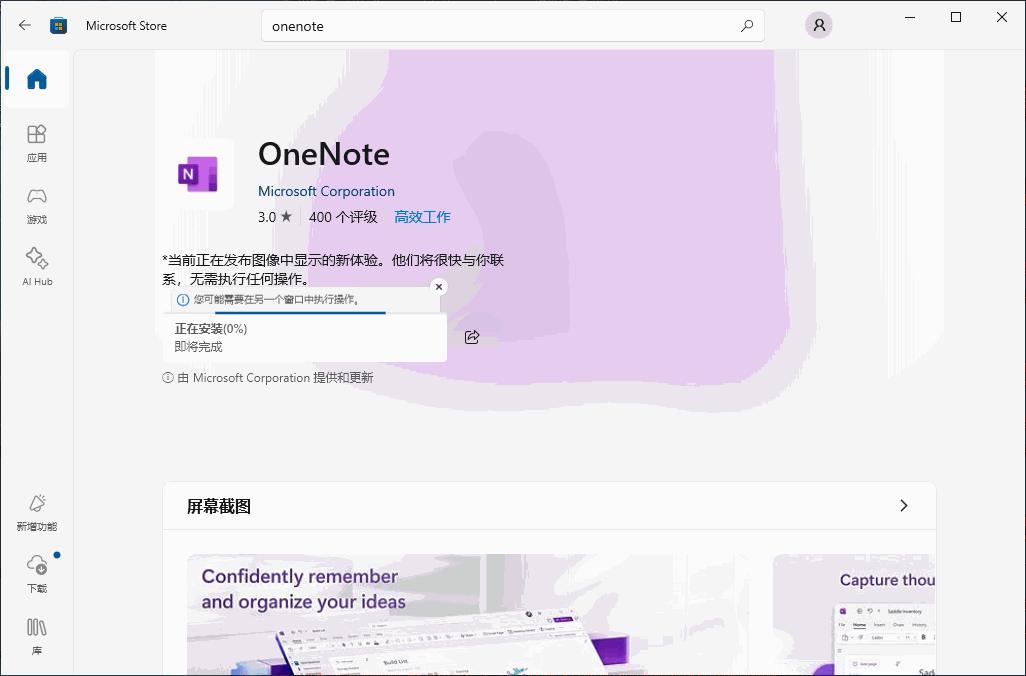The image size is (1026, 676).
Task: Open your account profile icon
Action: [818, 24]
